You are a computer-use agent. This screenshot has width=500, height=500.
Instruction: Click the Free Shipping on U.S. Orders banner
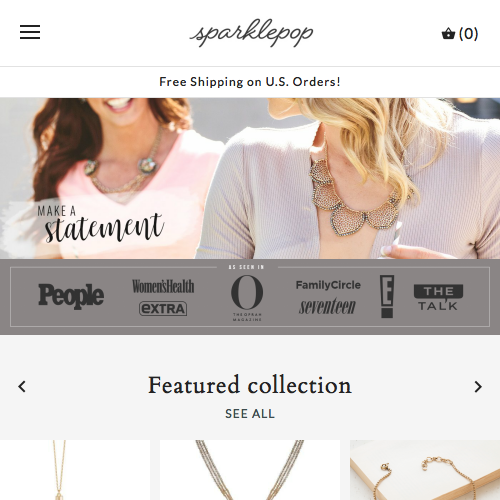250,82
